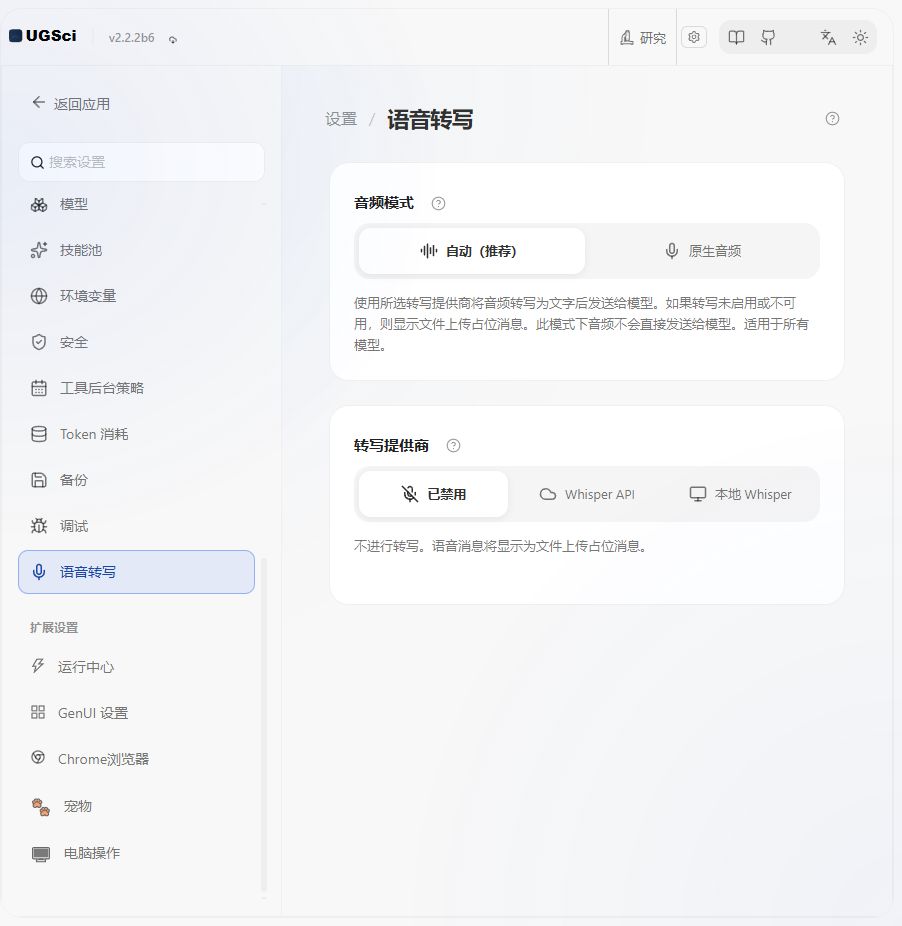
Task: Click the Token 消耗 database icon
Action: point(39,434)
